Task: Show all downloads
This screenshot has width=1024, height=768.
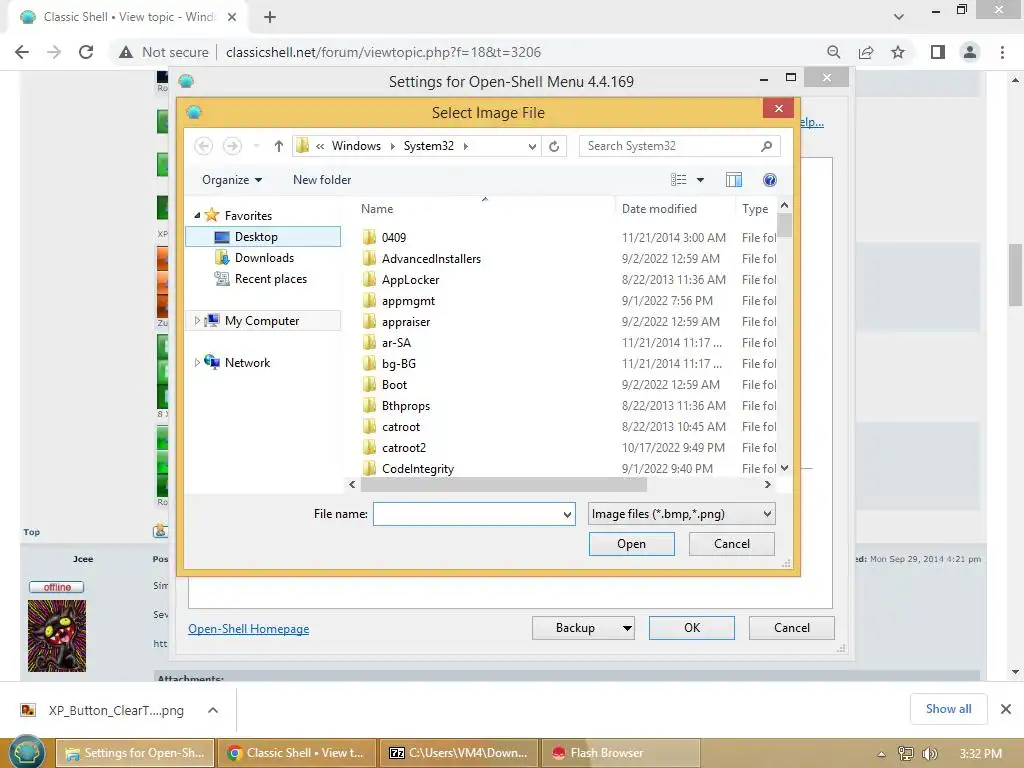Action: click(948, 709)
